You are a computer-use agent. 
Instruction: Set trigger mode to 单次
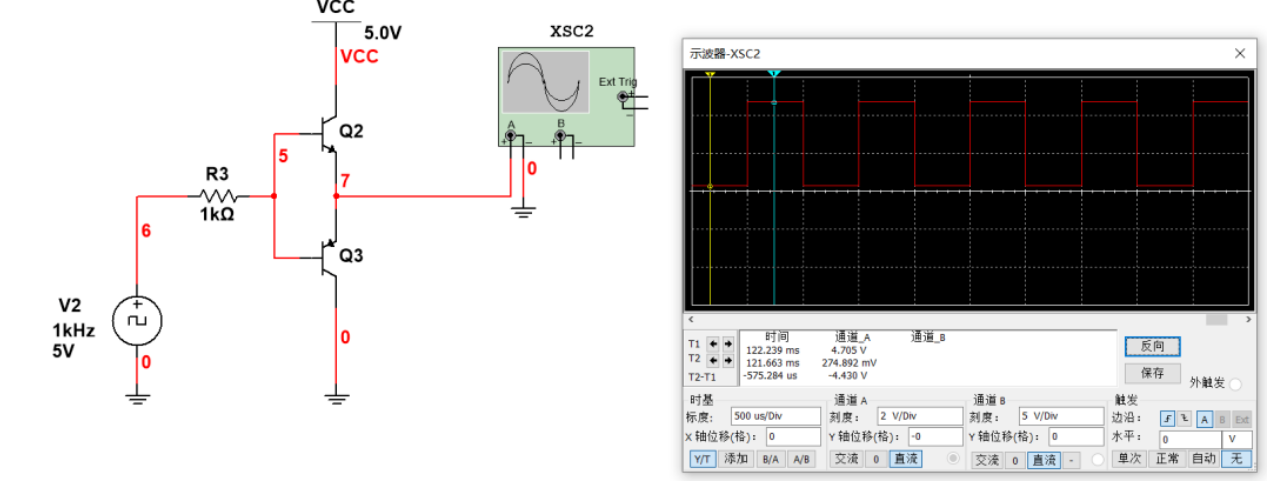[1129, 459]
